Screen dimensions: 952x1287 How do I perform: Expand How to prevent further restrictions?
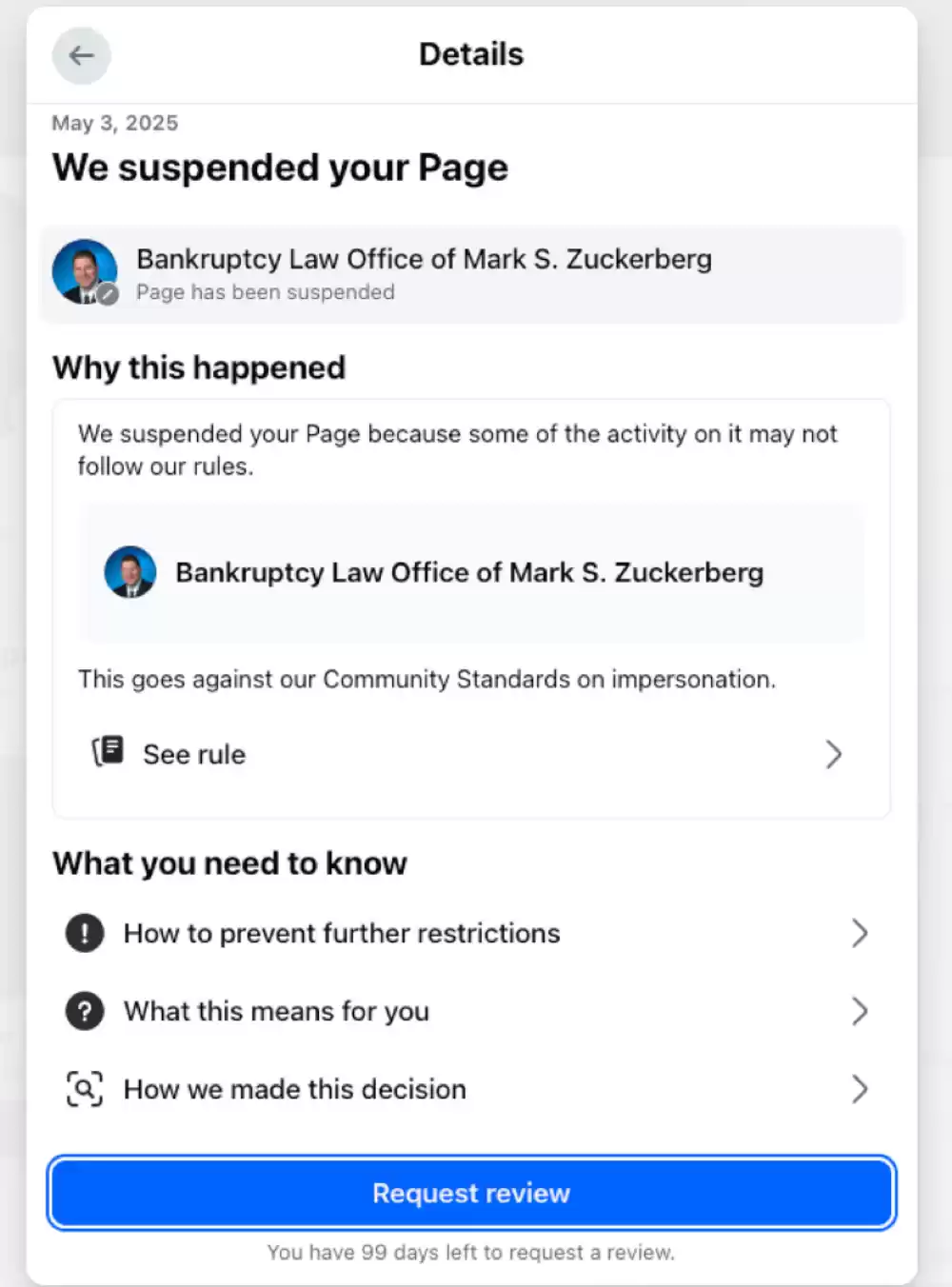tap(860, 933)
